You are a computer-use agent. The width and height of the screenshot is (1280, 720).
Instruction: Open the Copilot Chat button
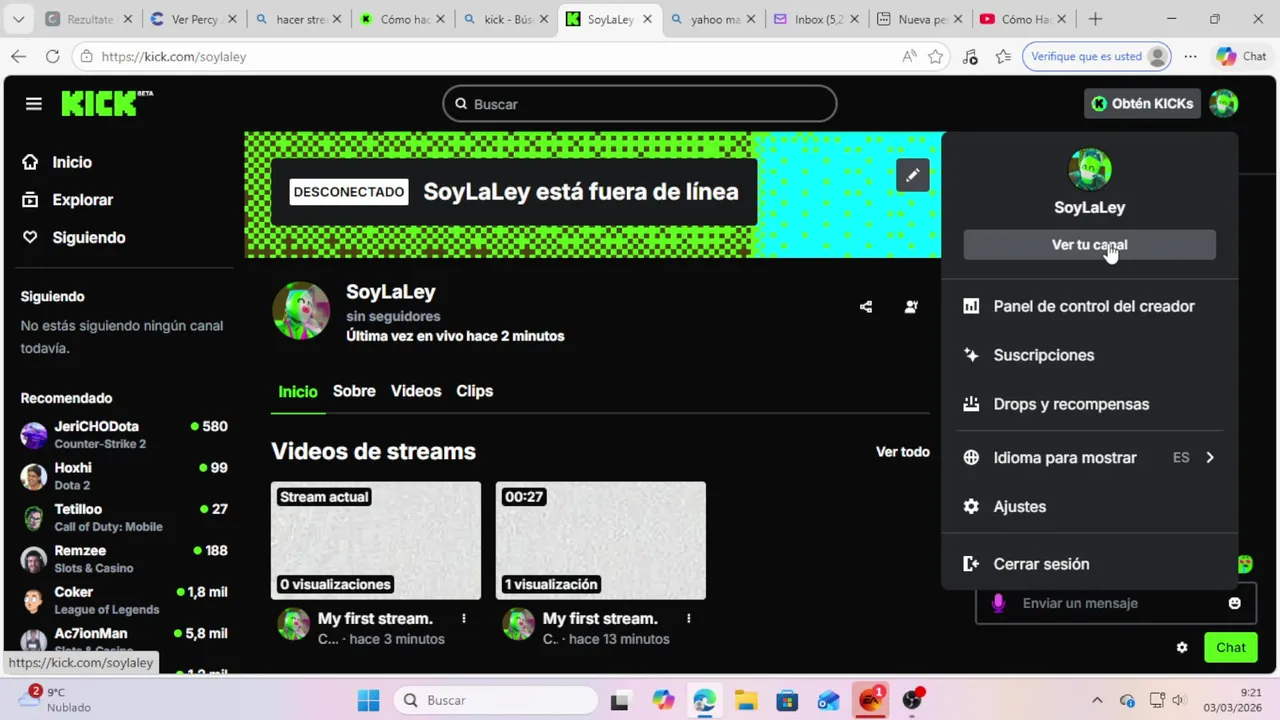pyautogui.click(x=1241, y=57)
